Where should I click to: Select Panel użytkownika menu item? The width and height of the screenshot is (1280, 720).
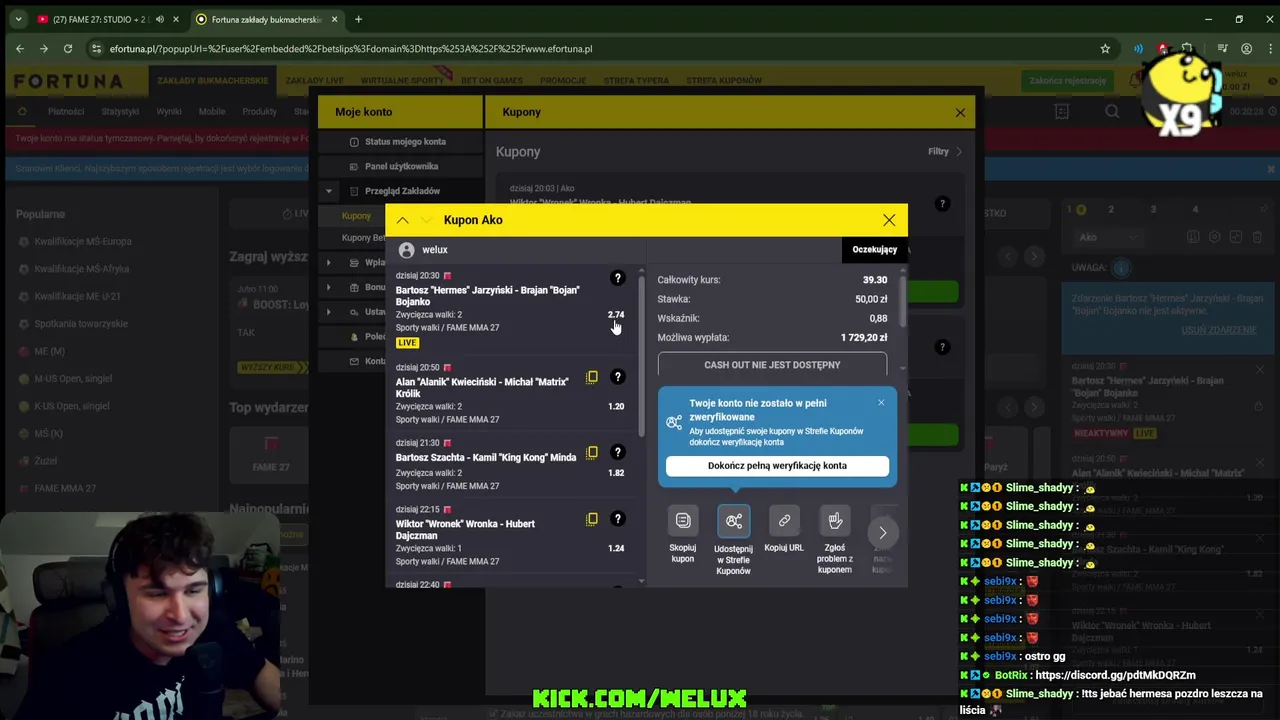[401, 167]
